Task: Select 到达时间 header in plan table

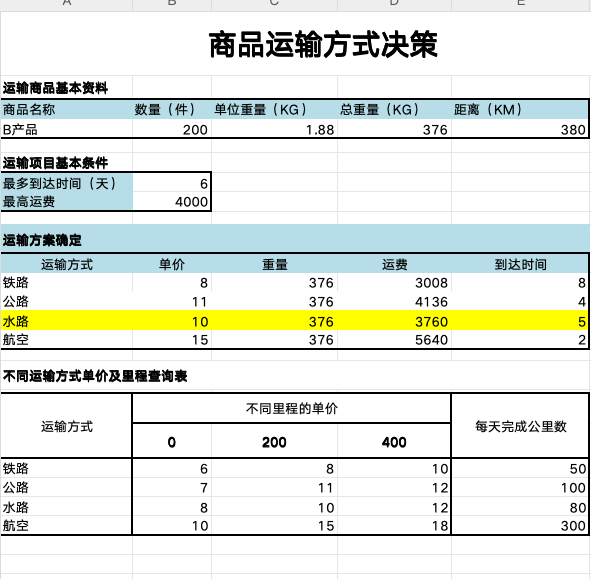Action: click(520, 264)
